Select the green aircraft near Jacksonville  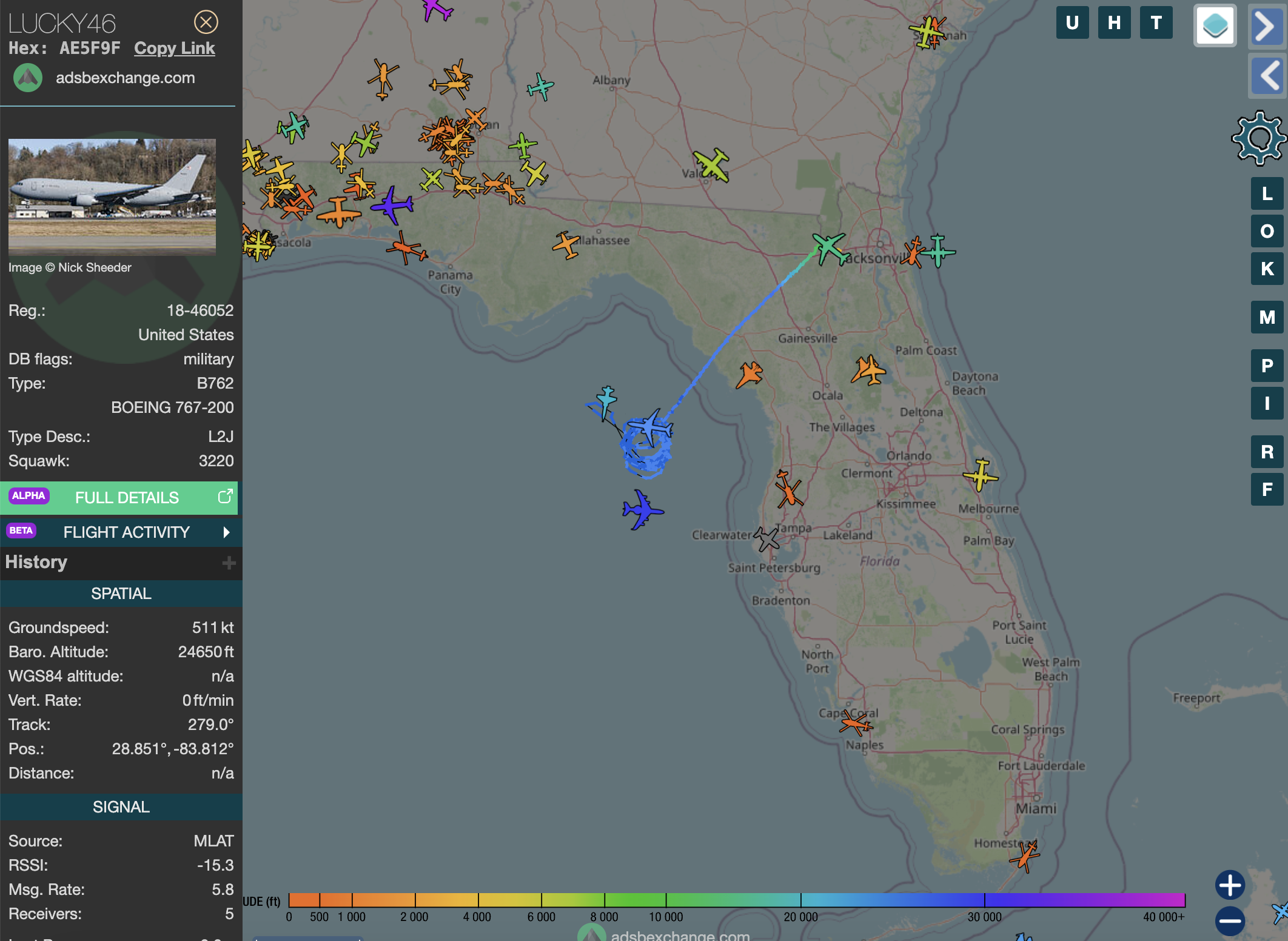coord(830,248)
